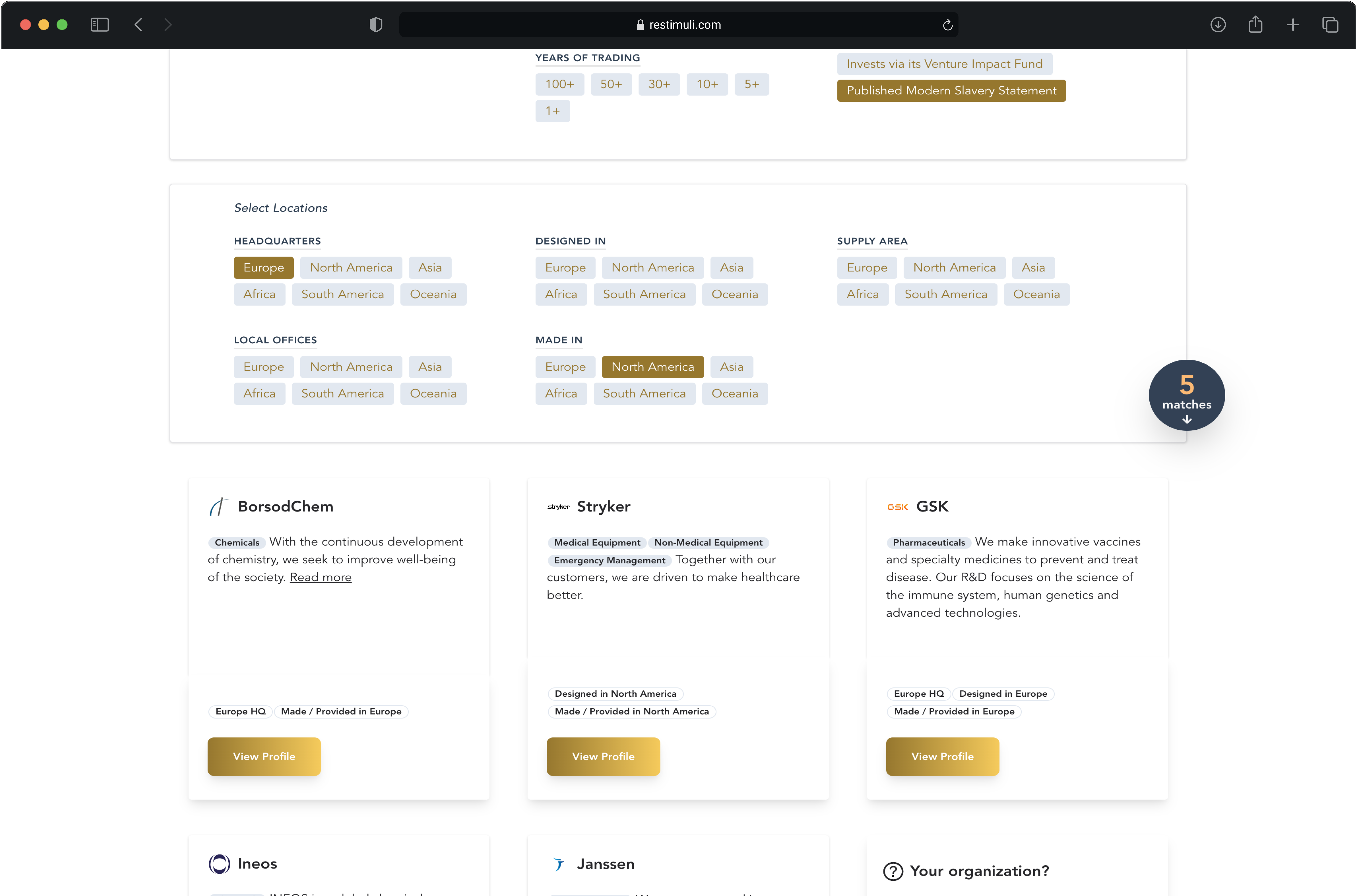Select Europe under Made In
The height and width of the screenshot is (896, 1356).
coord(565,367)
